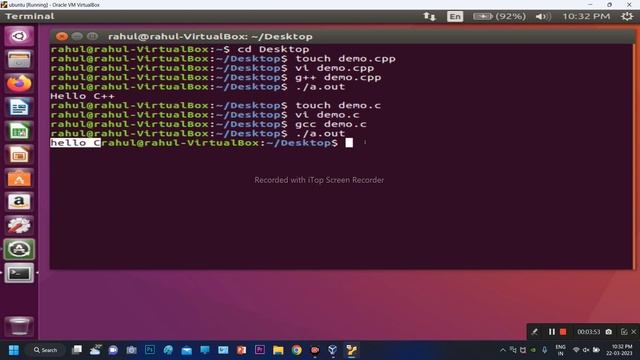Click the highlighted 'hello C' output text
640x360 pixels.
tap(76, 142)
